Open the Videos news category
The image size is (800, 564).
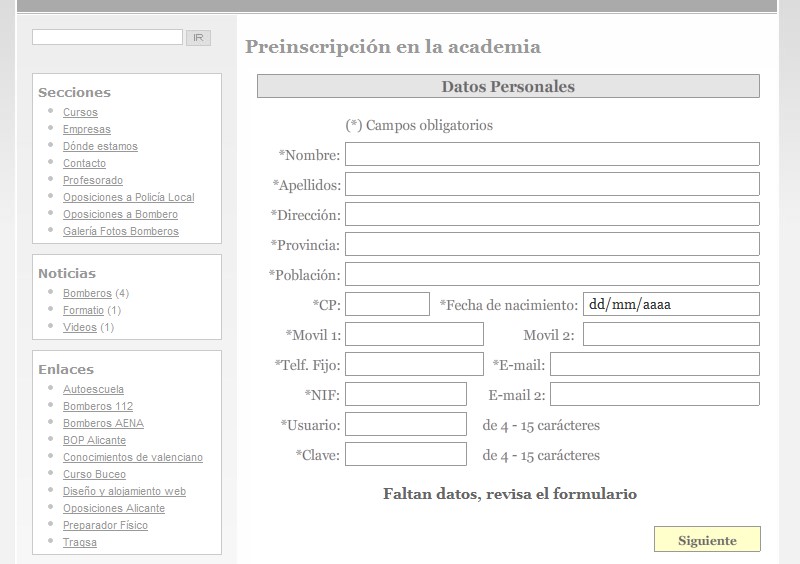coord(80,327)
